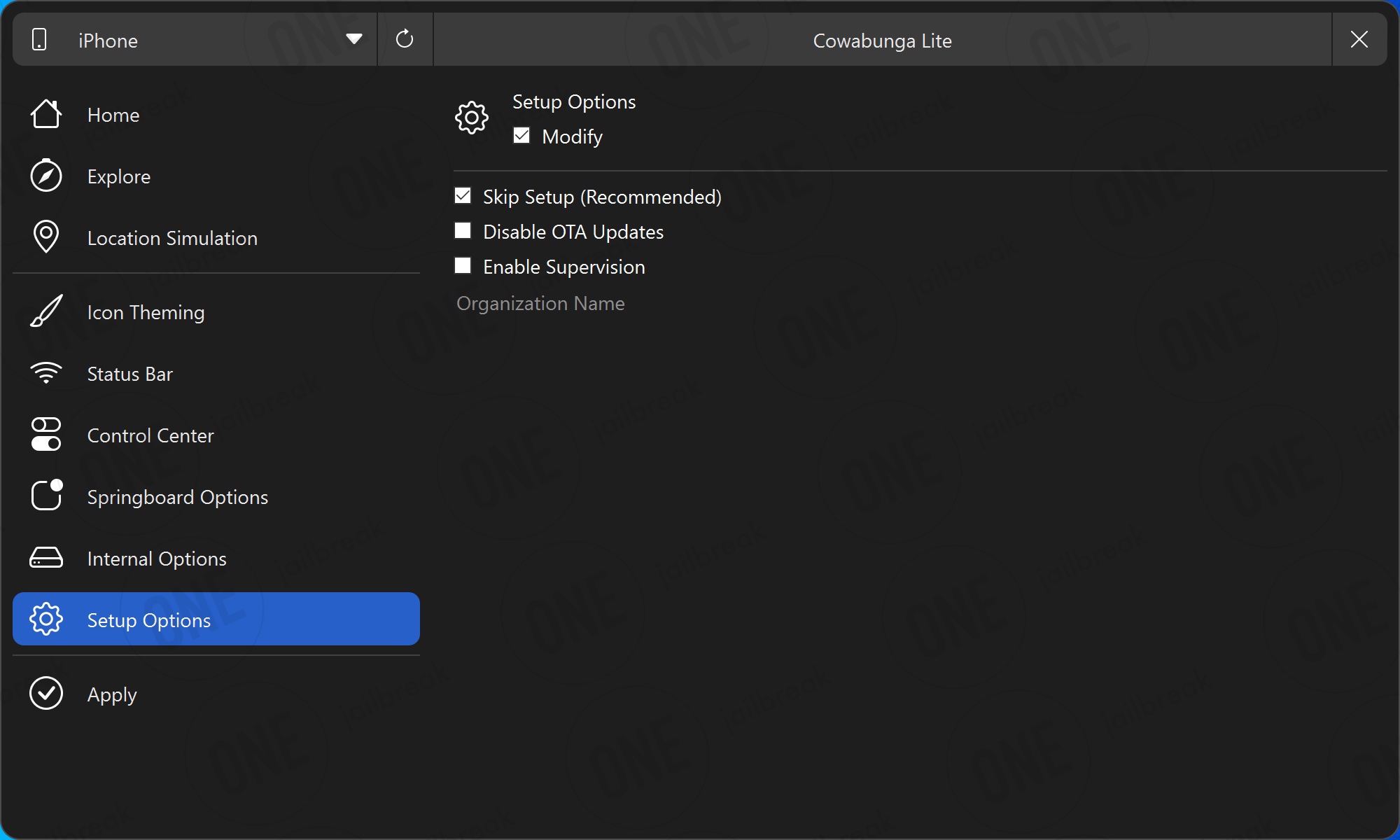The width and height of the screenshot is (1400, 840).
Task: Click the Springboard Options badge icon
Action: click(x=46, y=495)
